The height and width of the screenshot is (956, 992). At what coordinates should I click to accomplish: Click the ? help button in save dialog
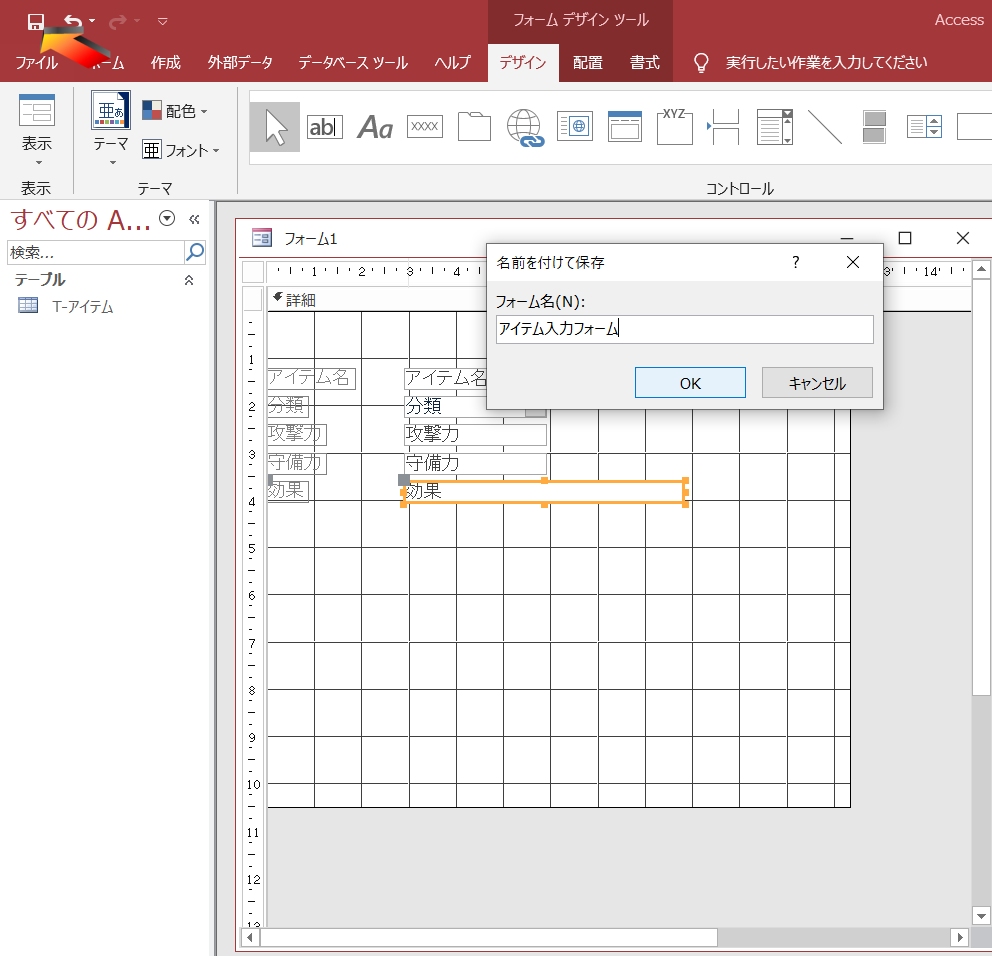[796, 262]
